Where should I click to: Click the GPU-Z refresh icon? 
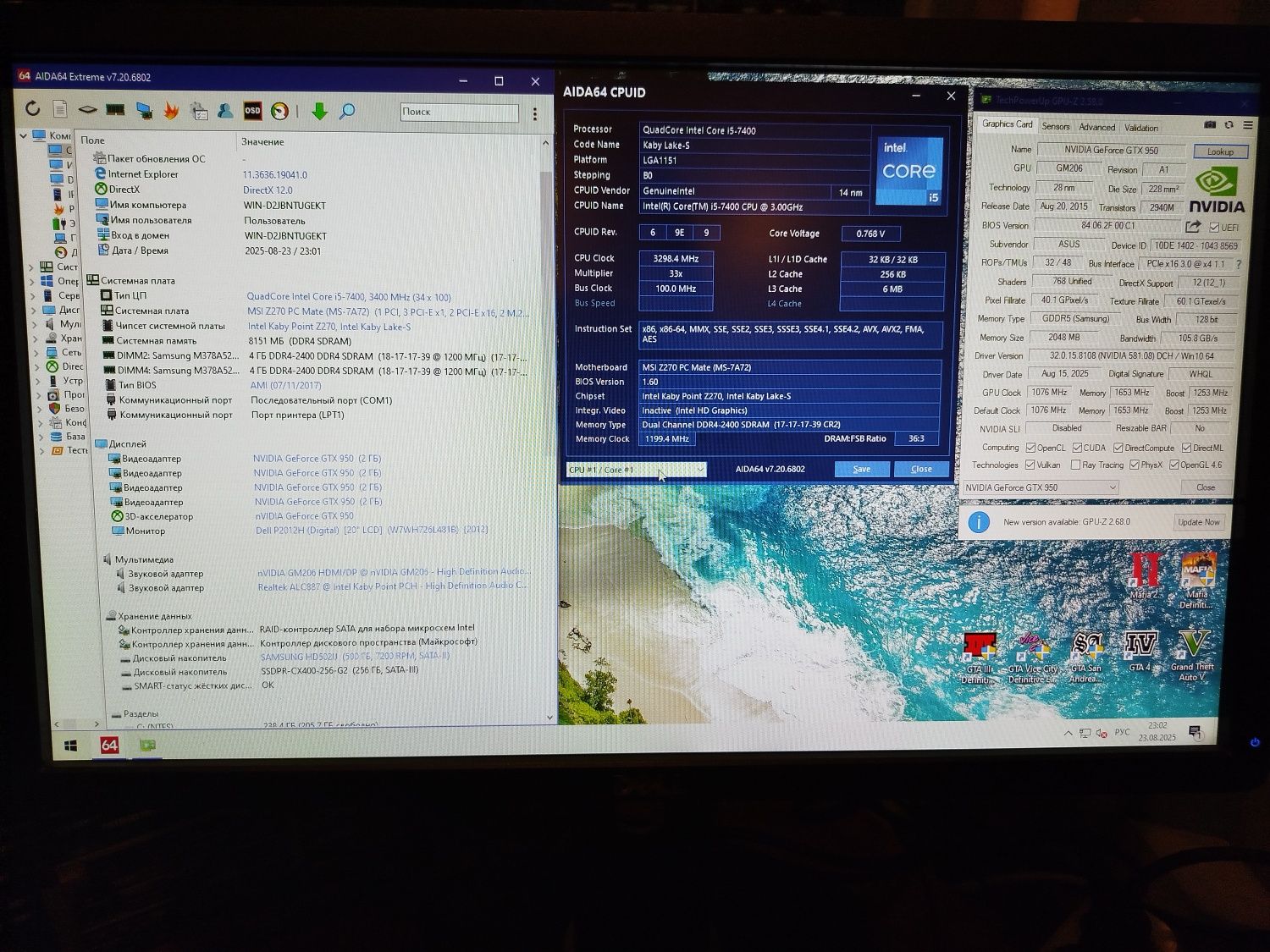coord(1229,124)
